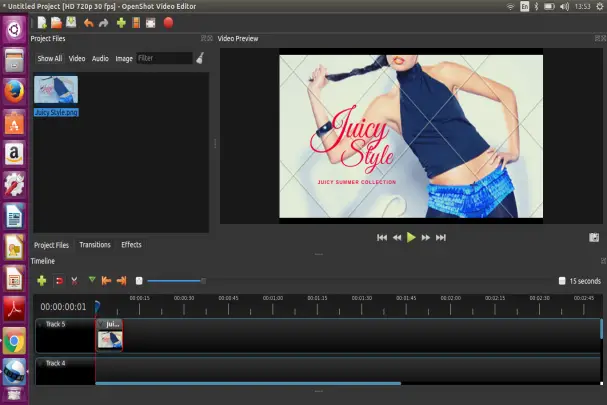This screenshot has width=607, height=405.
Task: Open a project with the folder icon
Action: click(57, 23)
